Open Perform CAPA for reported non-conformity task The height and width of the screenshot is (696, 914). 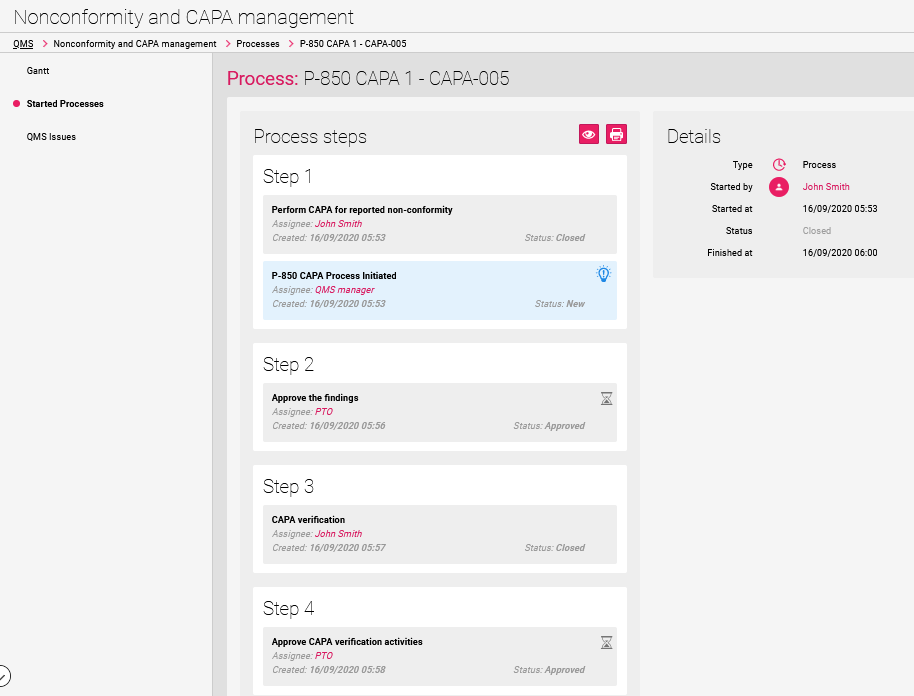[x=362, y=210]
